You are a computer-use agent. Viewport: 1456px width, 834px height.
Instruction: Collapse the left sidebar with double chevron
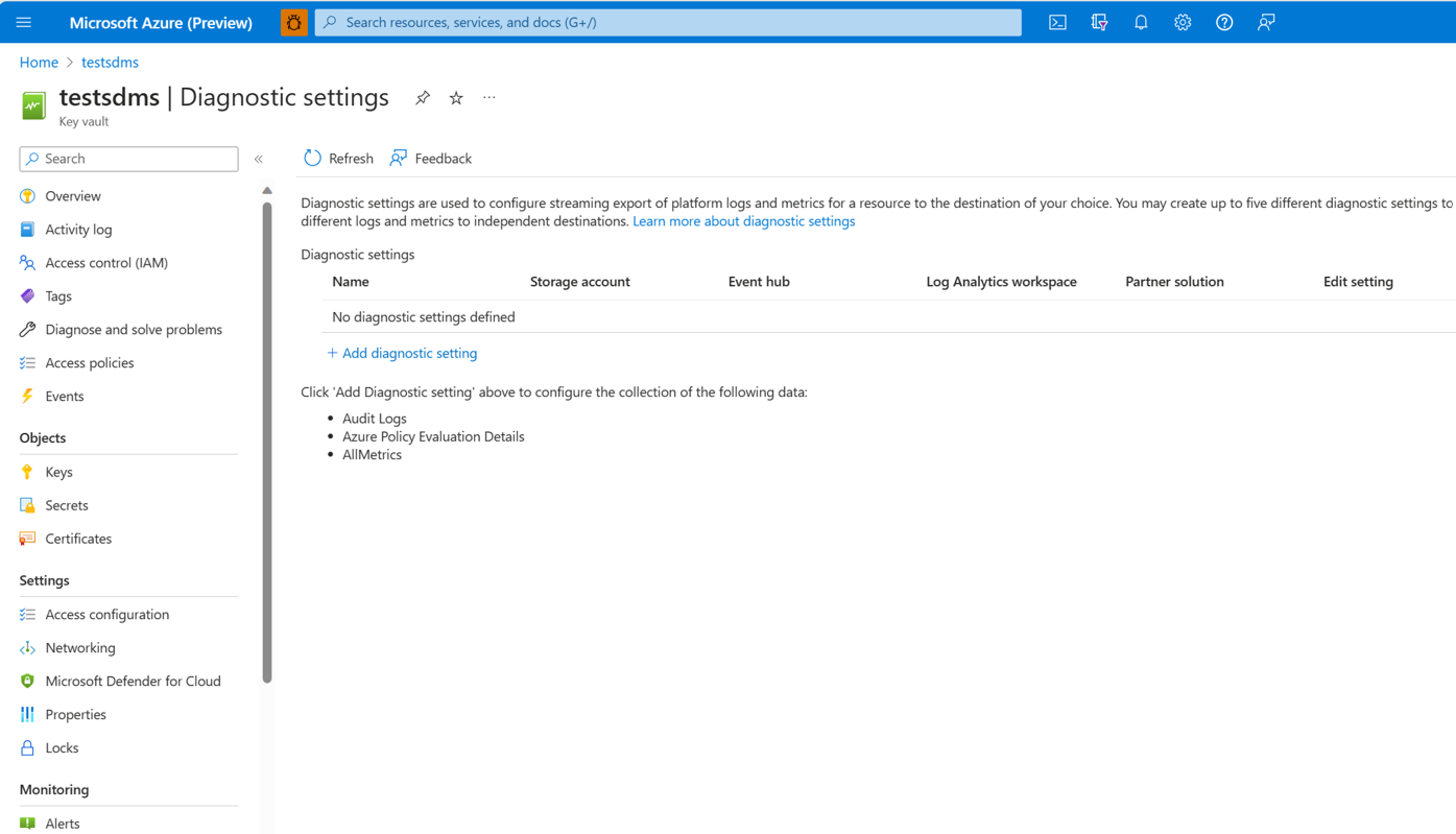(259, 159)
